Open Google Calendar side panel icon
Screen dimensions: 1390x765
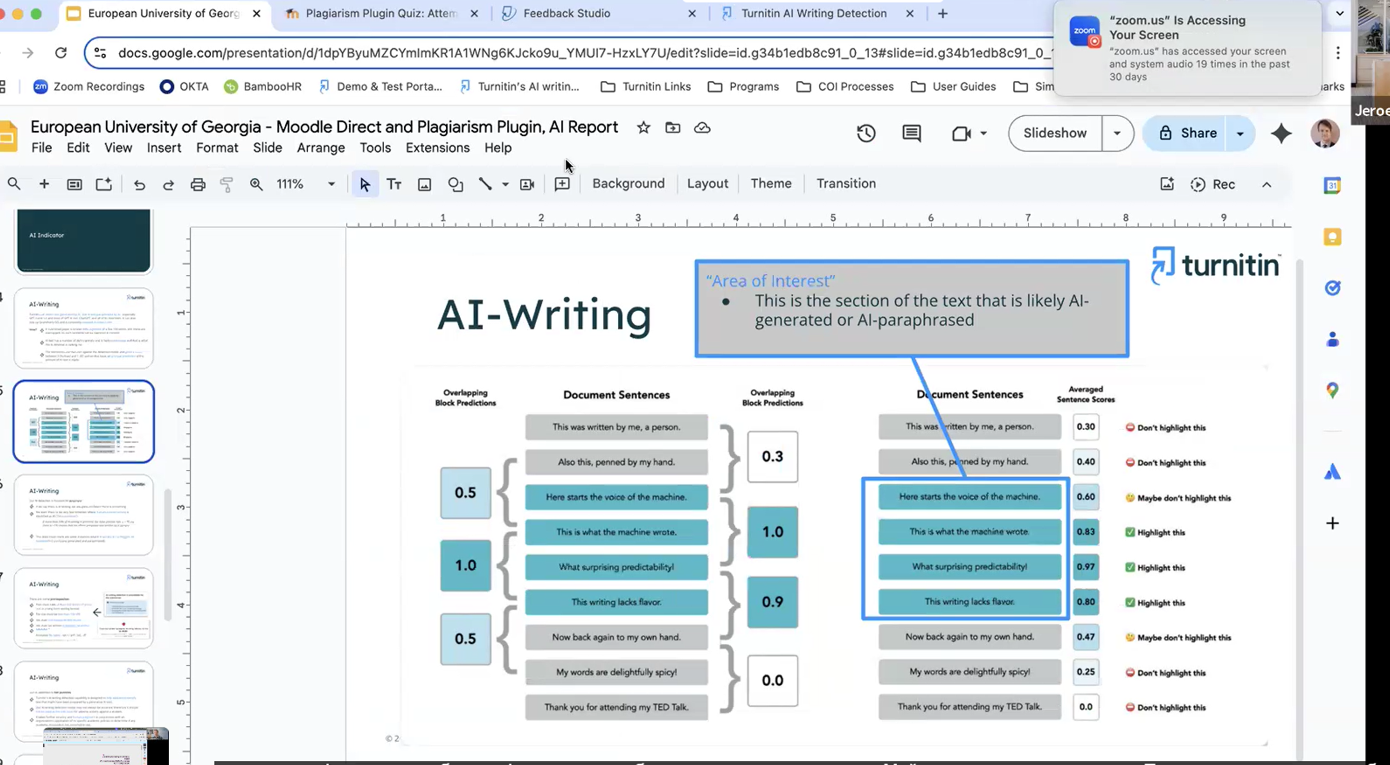1332,185
